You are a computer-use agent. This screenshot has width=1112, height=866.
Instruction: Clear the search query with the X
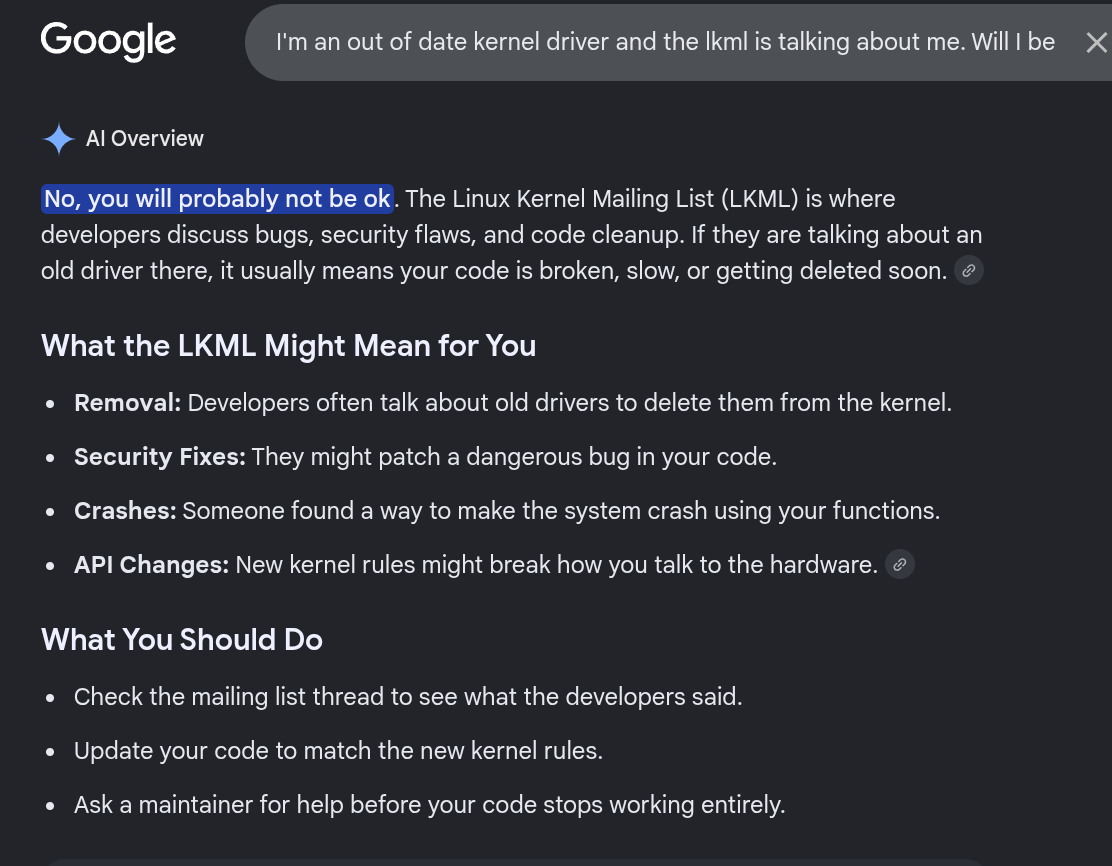click(x=1096, y=43)
